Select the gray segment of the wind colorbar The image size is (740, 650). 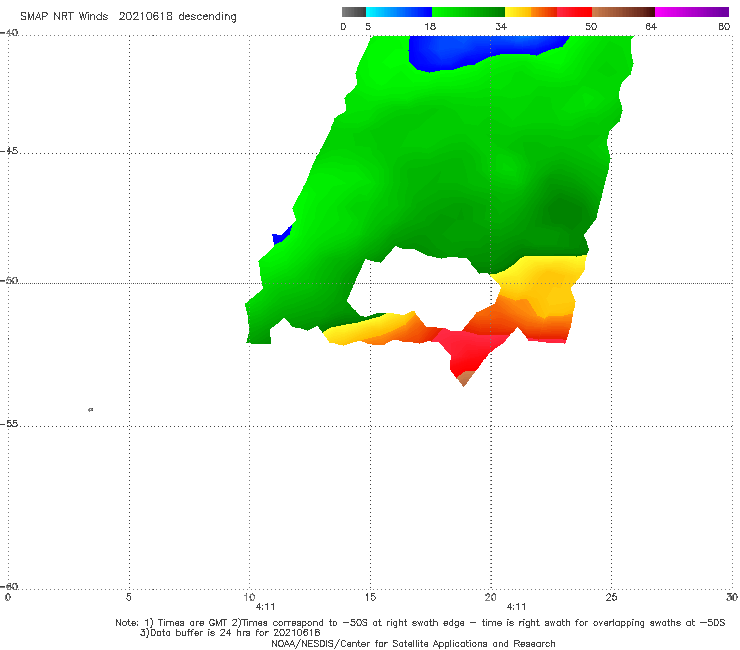click(x=354, y=12)
